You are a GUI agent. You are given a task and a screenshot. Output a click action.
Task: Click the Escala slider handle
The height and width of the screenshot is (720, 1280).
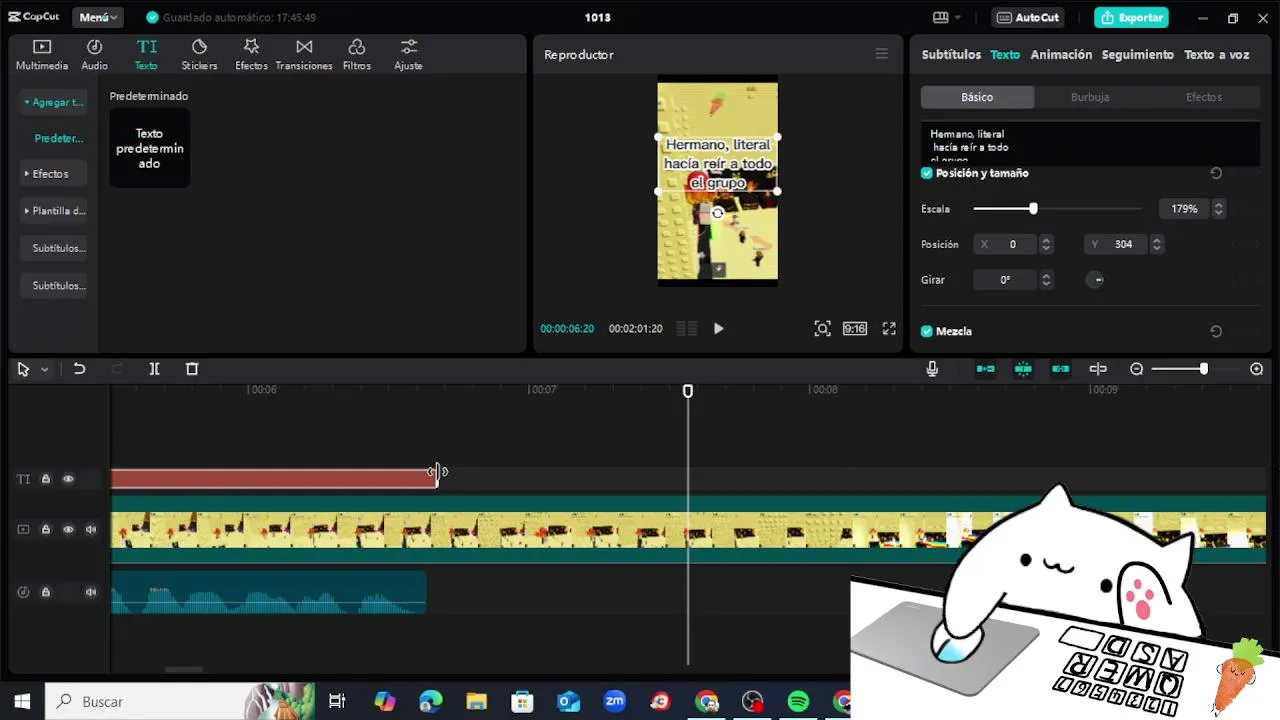[1033, 209]
